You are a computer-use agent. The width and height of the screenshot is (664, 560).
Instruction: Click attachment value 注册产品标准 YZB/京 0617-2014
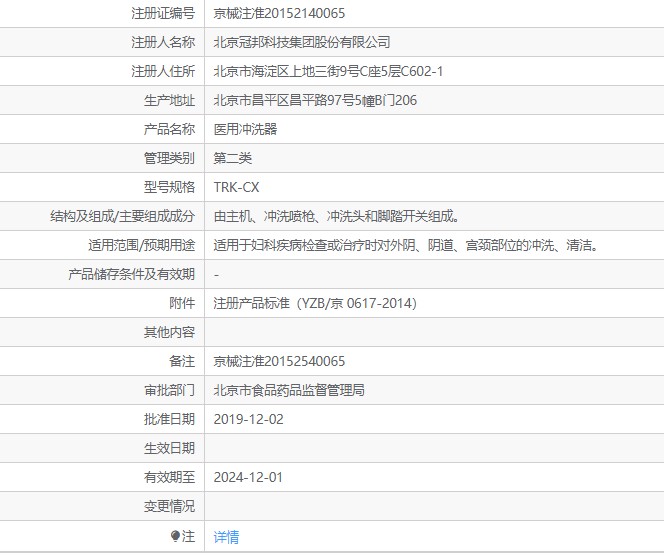point(315,303)
